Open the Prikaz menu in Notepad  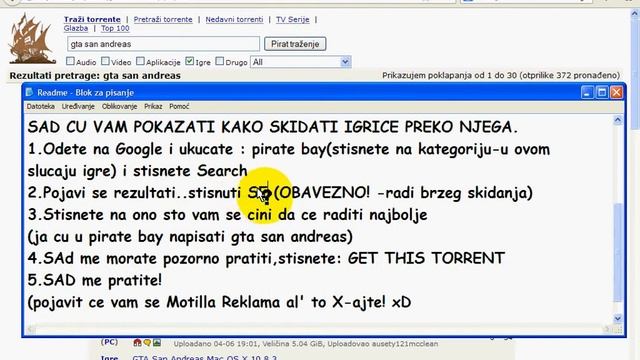153,106
